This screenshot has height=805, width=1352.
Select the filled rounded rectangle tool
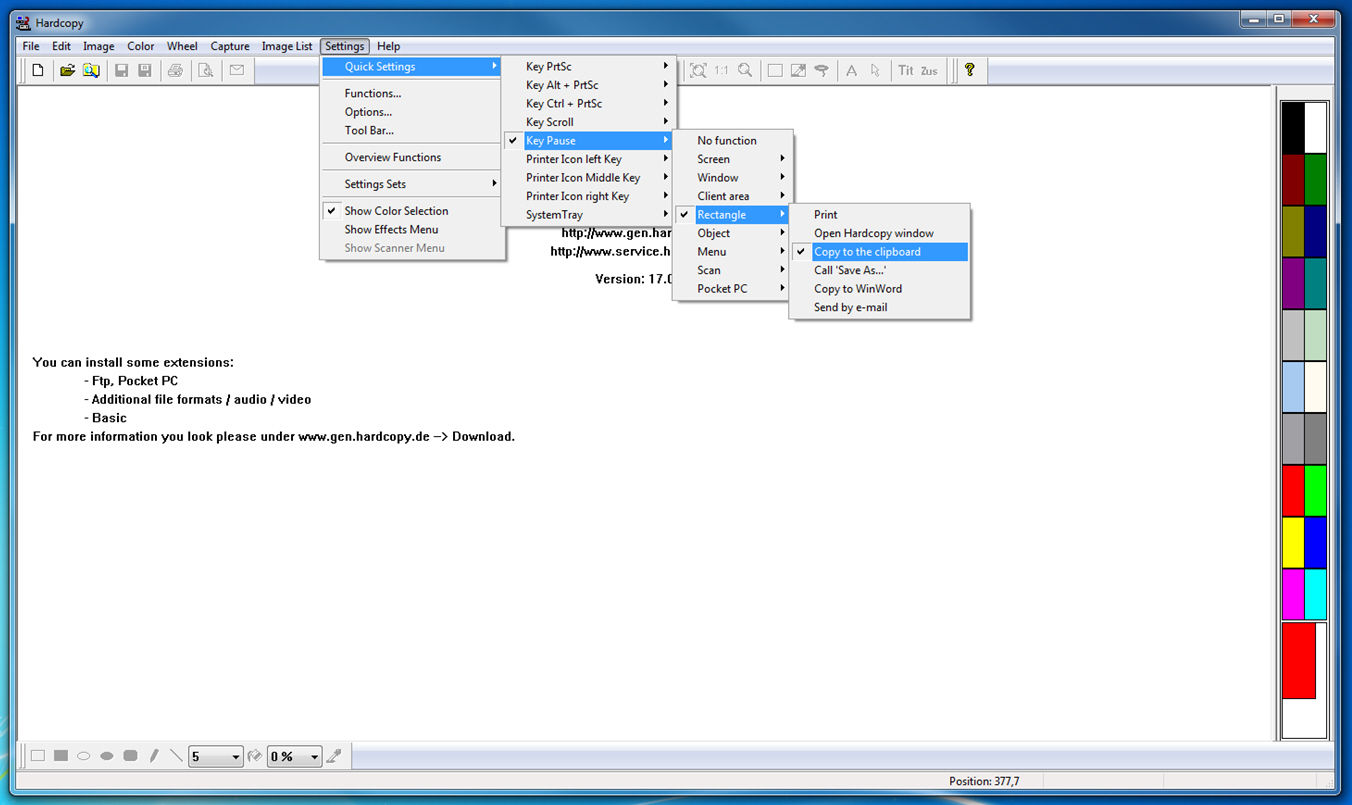[130, 756]
